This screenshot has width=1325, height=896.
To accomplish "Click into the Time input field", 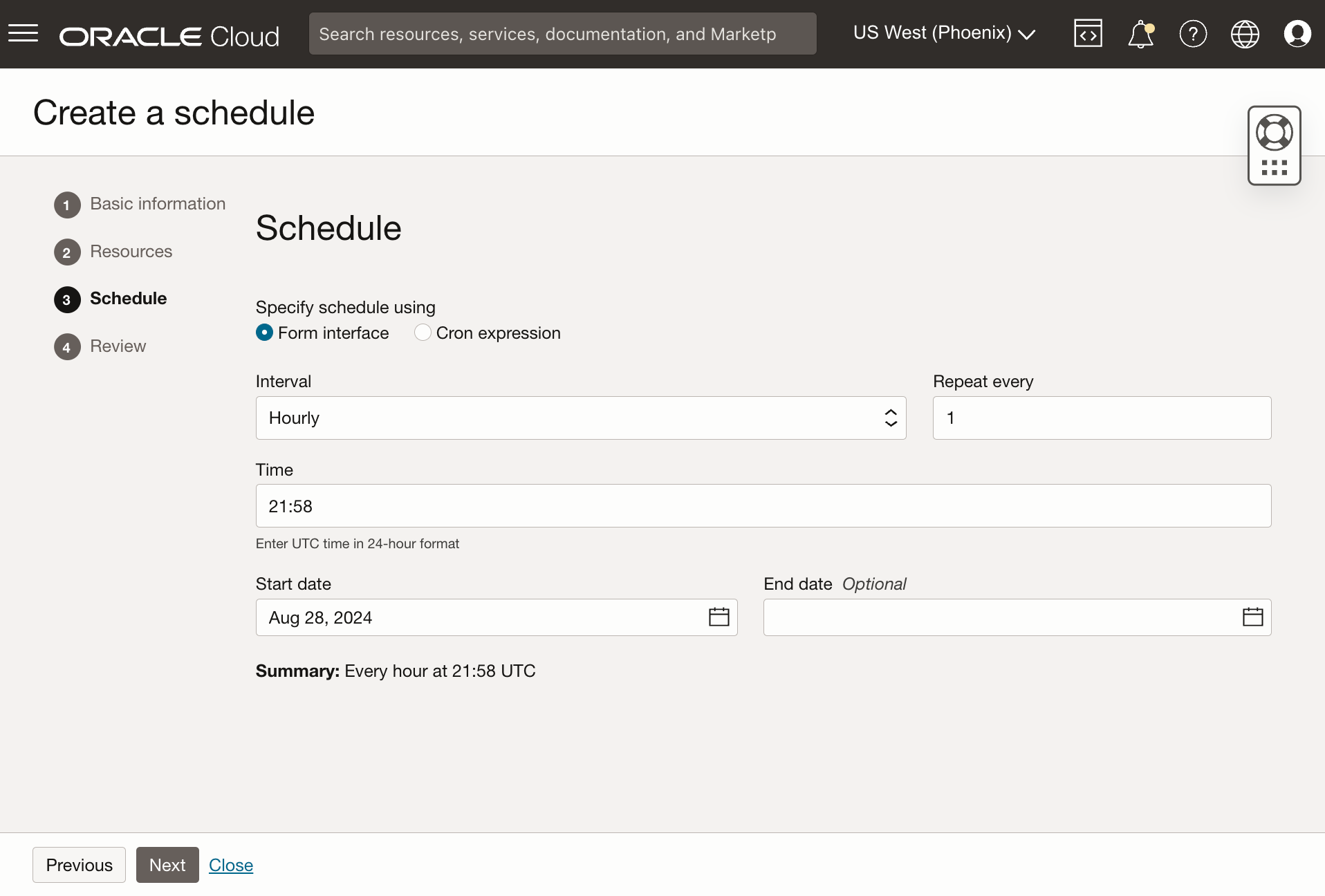I will 763,506.
